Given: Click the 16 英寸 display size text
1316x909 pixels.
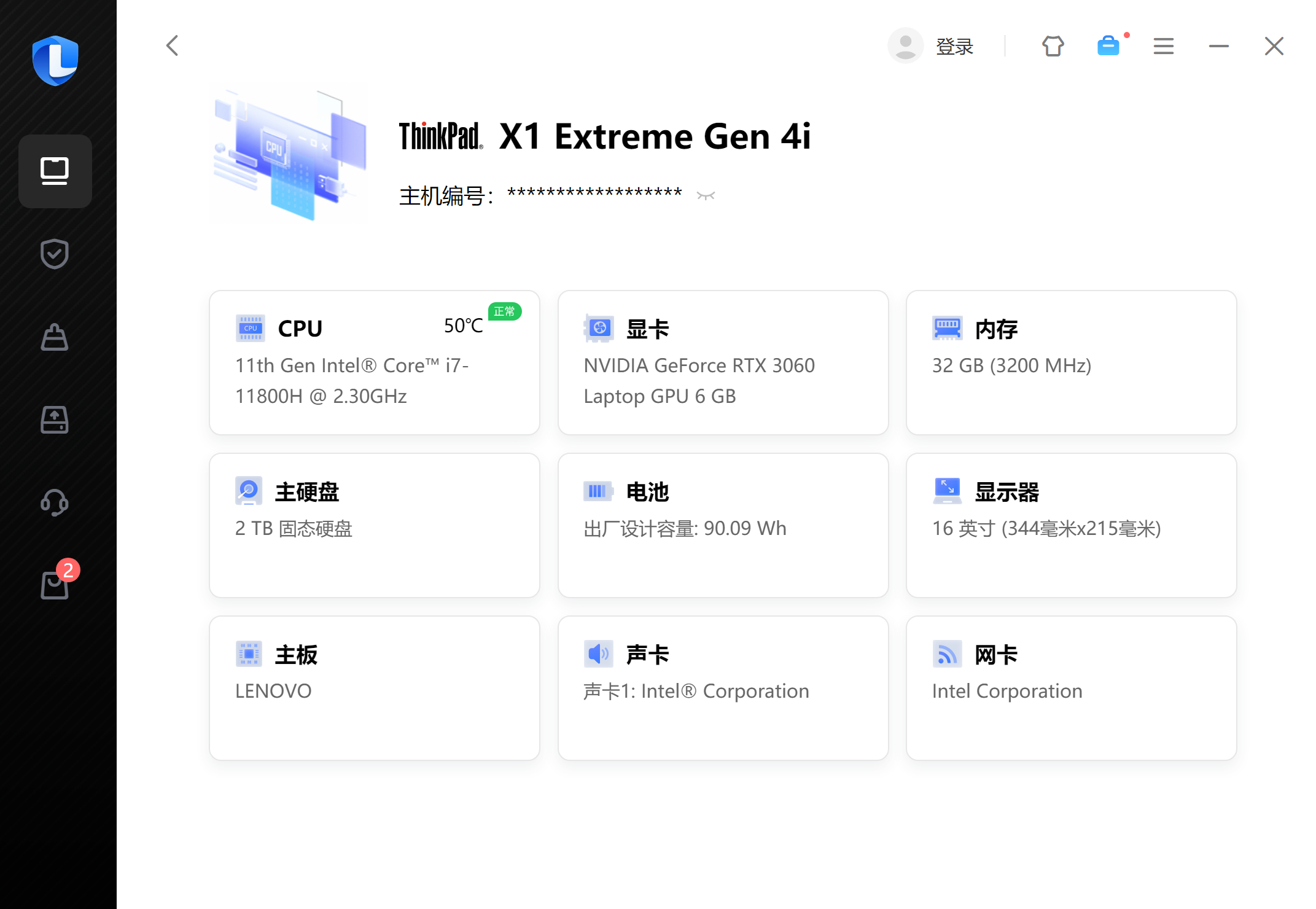Looking at the screenshot, I should (1046, 528).
